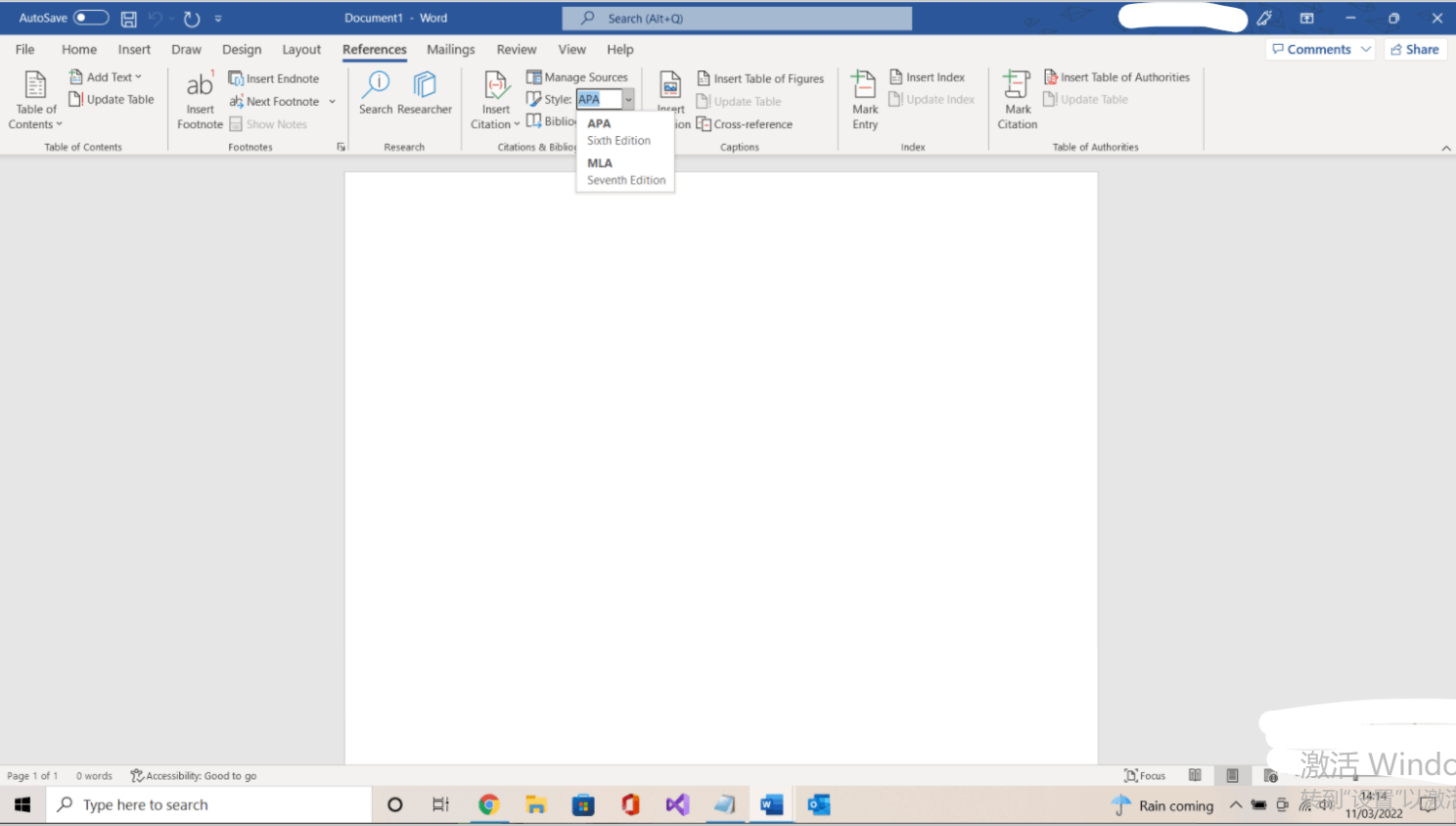The image size is (1456, 826).
Task: Click the citation Style combo box field
Action: [599, 100]
